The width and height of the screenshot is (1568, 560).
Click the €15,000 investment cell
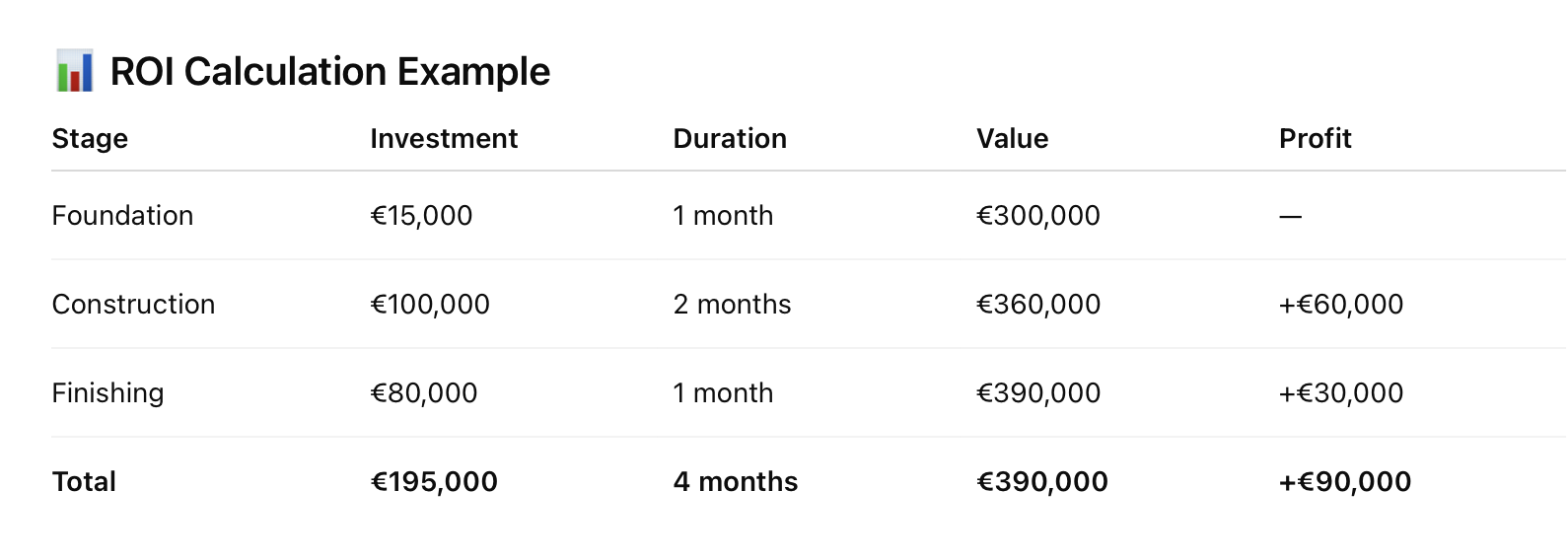coord(421,216)
